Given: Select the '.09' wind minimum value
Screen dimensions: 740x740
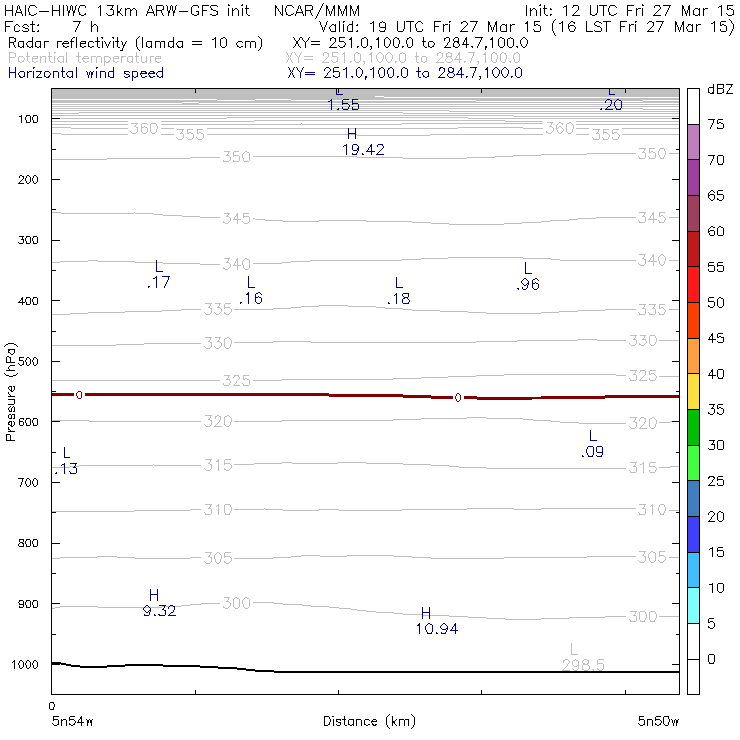Looking at the screenshot, I should pos(592,452).
